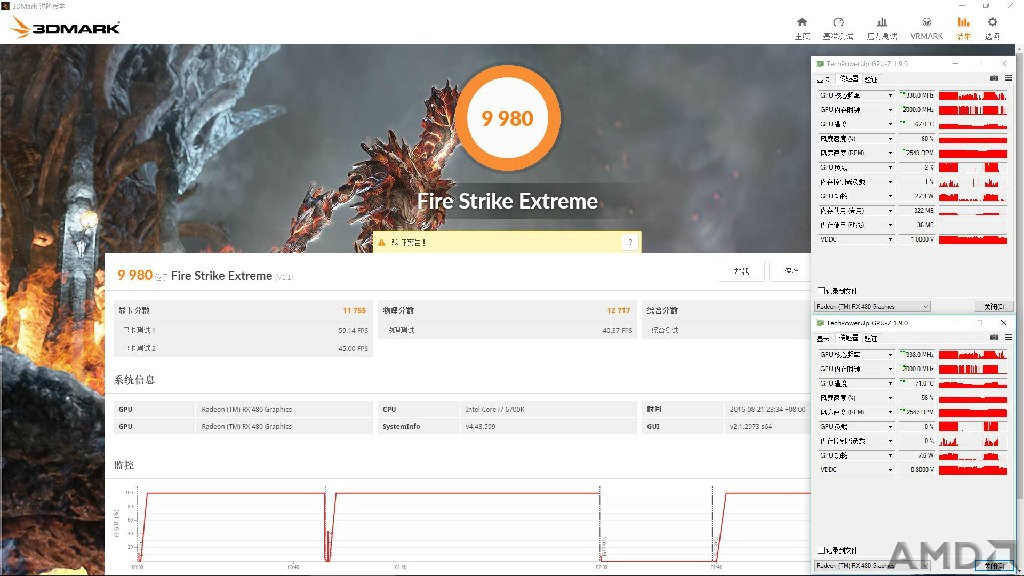Open the Validation tab in upper GPU-Z
Screen dimensions: 1024x576
point(871,79)
